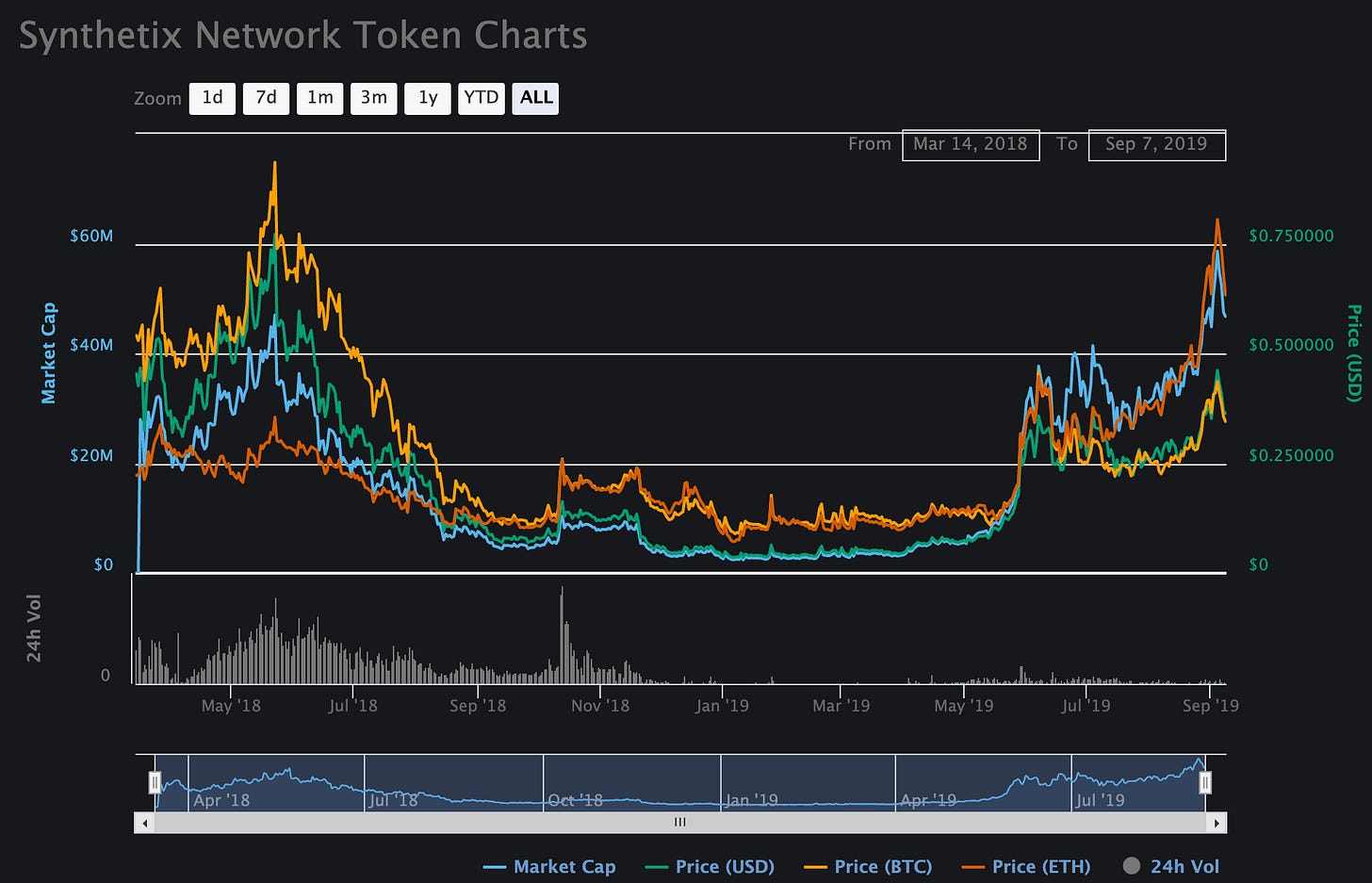The height and width of the screenshot is (883, 1372).
Task: Click the Jul '19 x-axis label
Action: [1086, 706]
